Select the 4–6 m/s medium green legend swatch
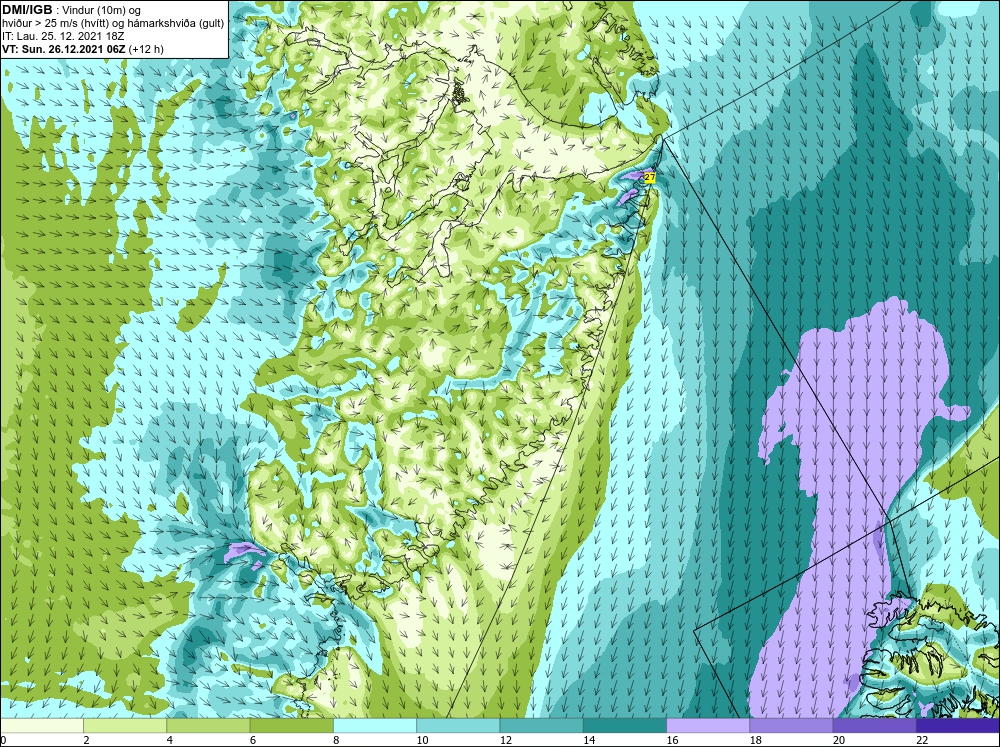1000x747 pixels. (208, 726)
